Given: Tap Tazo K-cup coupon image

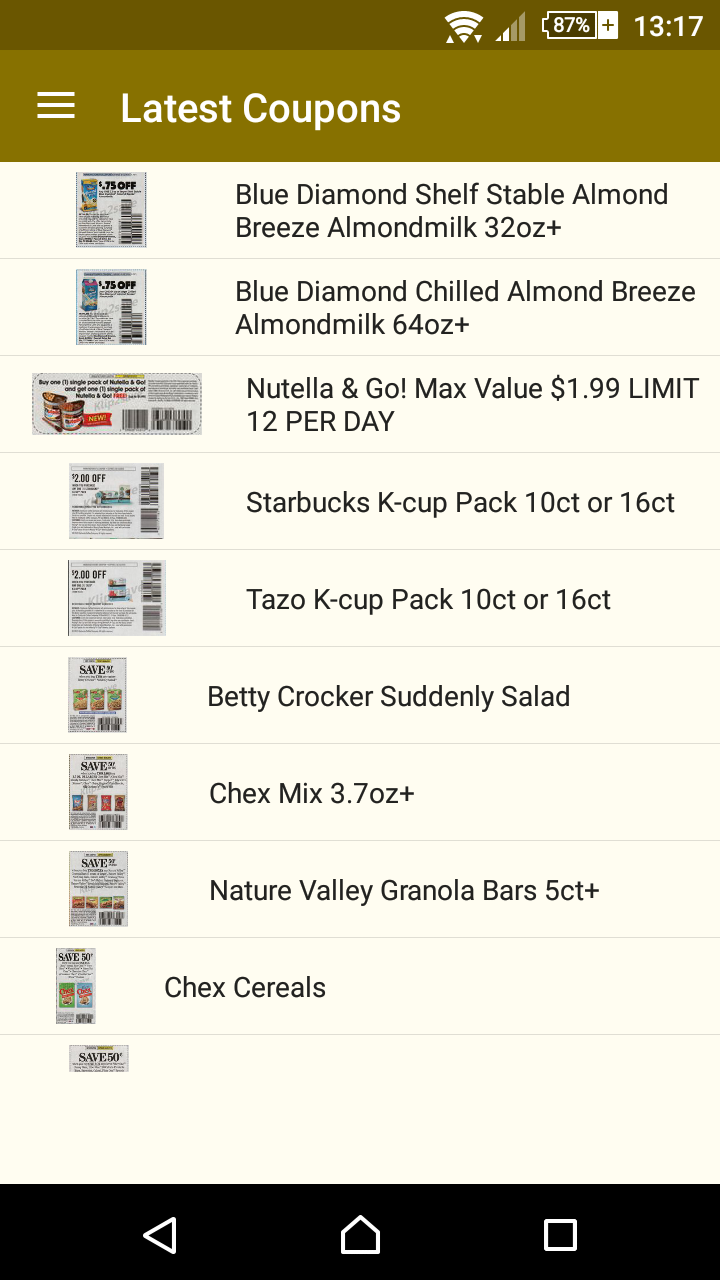Looking at the screenshot, I should click(x=117, y=598).
